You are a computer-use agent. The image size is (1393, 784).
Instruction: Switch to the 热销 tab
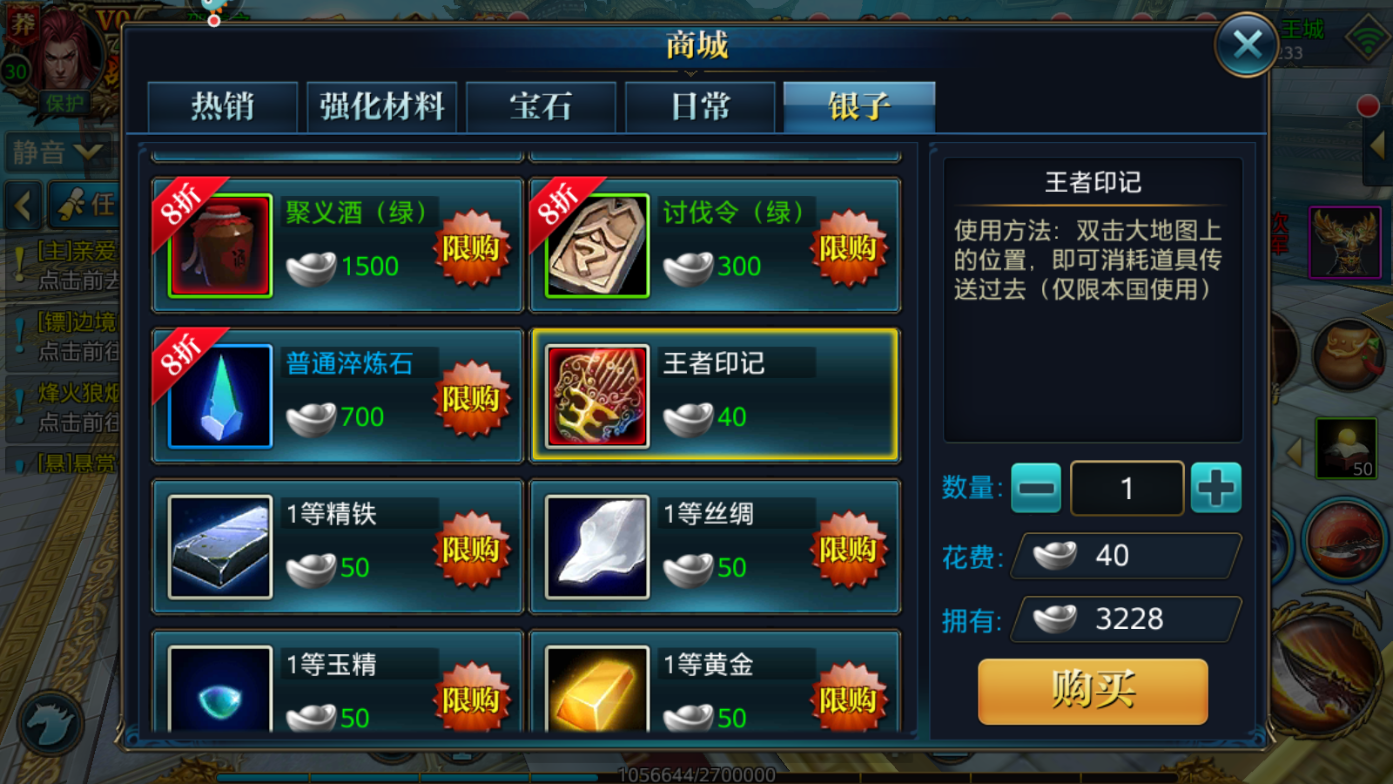click(x=223, y=107)
